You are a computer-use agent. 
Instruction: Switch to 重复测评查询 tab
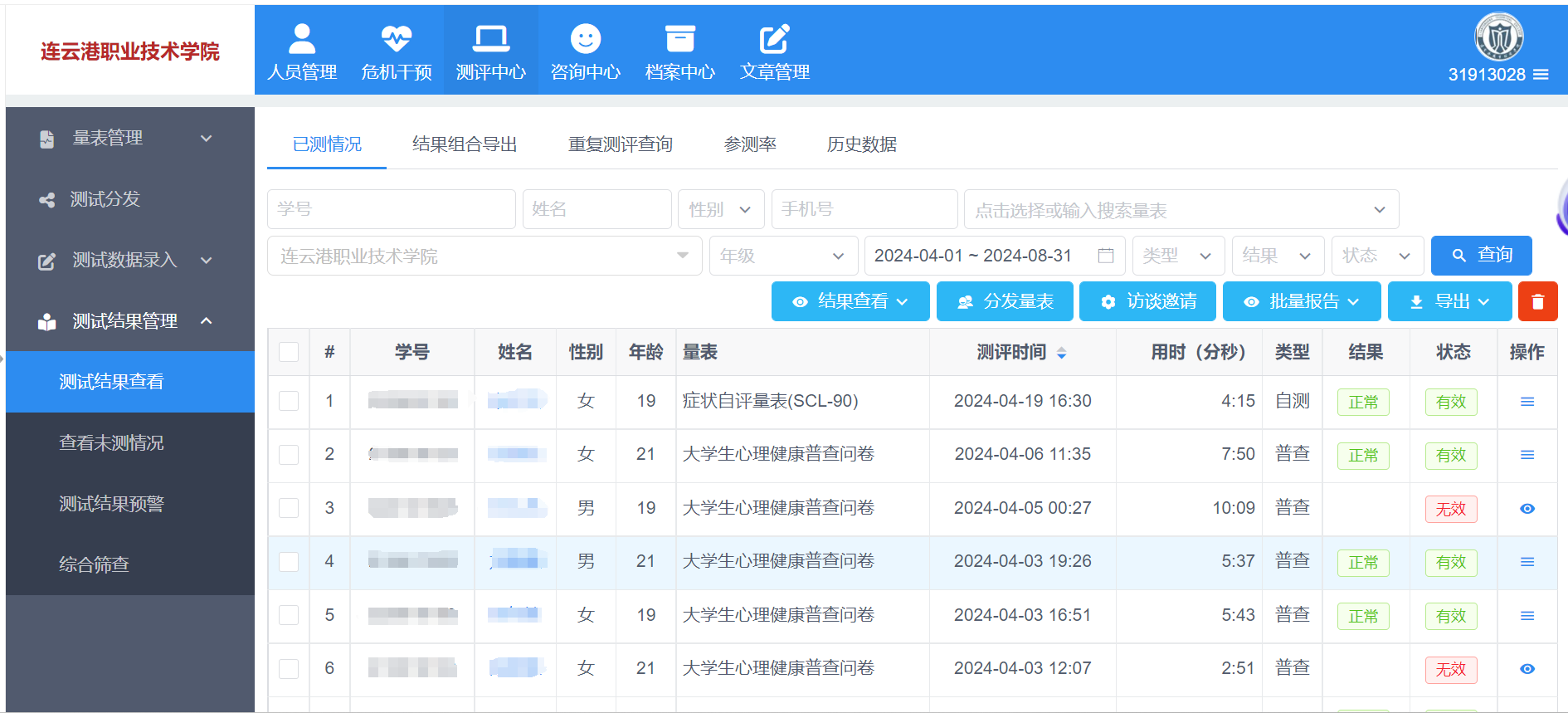click(x=621, y=144)
